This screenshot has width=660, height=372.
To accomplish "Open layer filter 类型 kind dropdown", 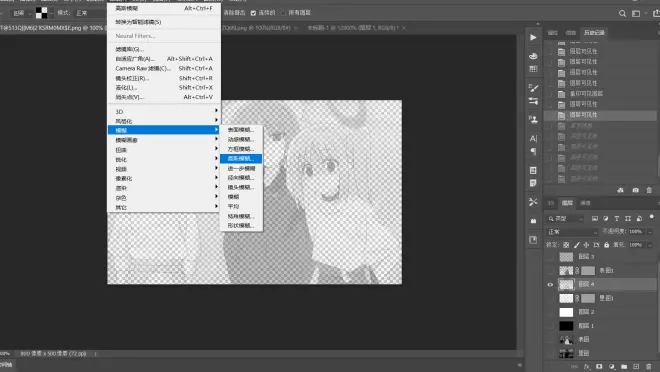I will click(x=566, y=218).
